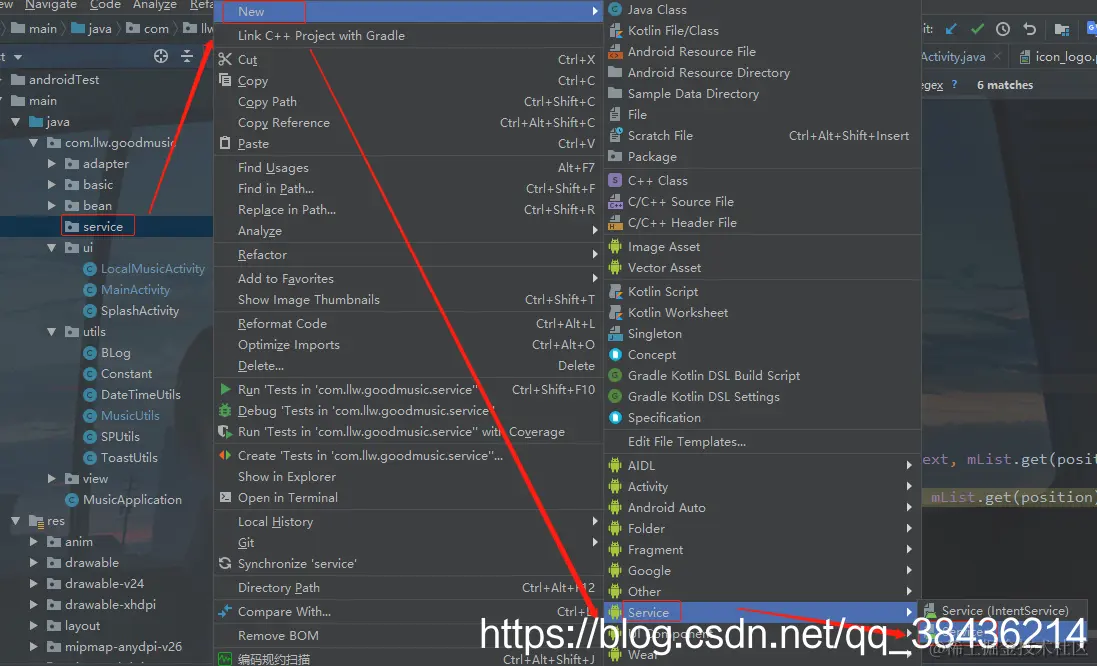The height and width of the screenshot is (666, 1097).
Task: Click the Copy icon in context menu
Action: tap(225, 80)
